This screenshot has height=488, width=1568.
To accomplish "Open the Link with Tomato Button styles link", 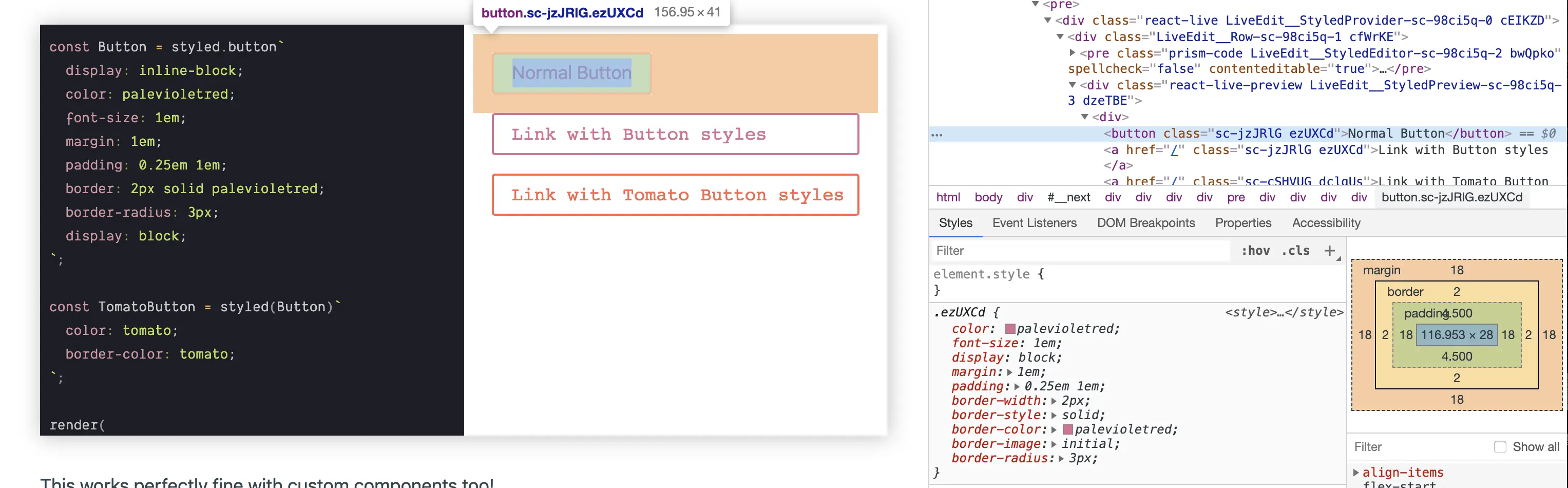I will 675,195.
